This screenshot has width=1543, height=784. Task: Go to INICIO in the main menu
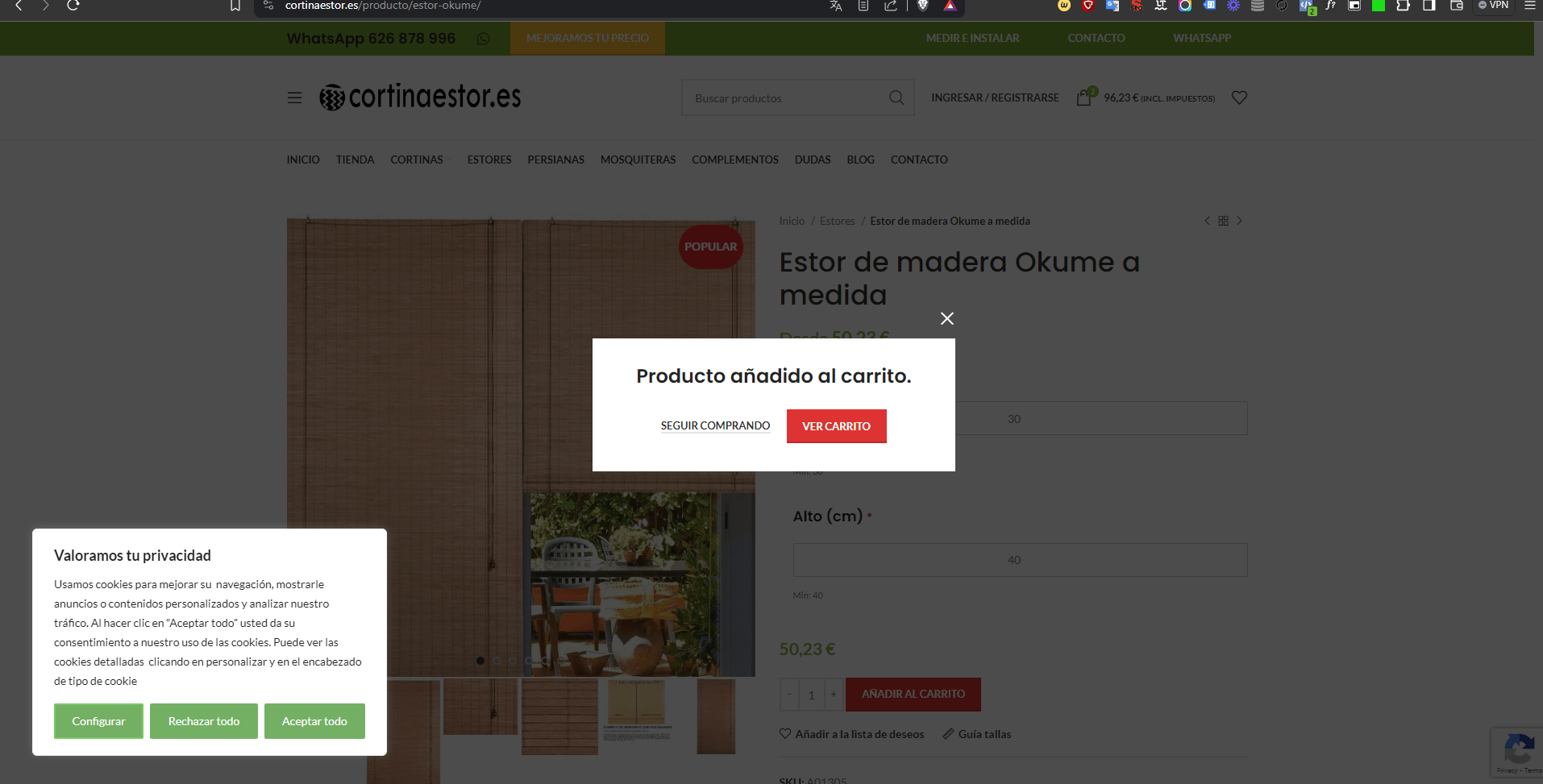click(303, 160)
